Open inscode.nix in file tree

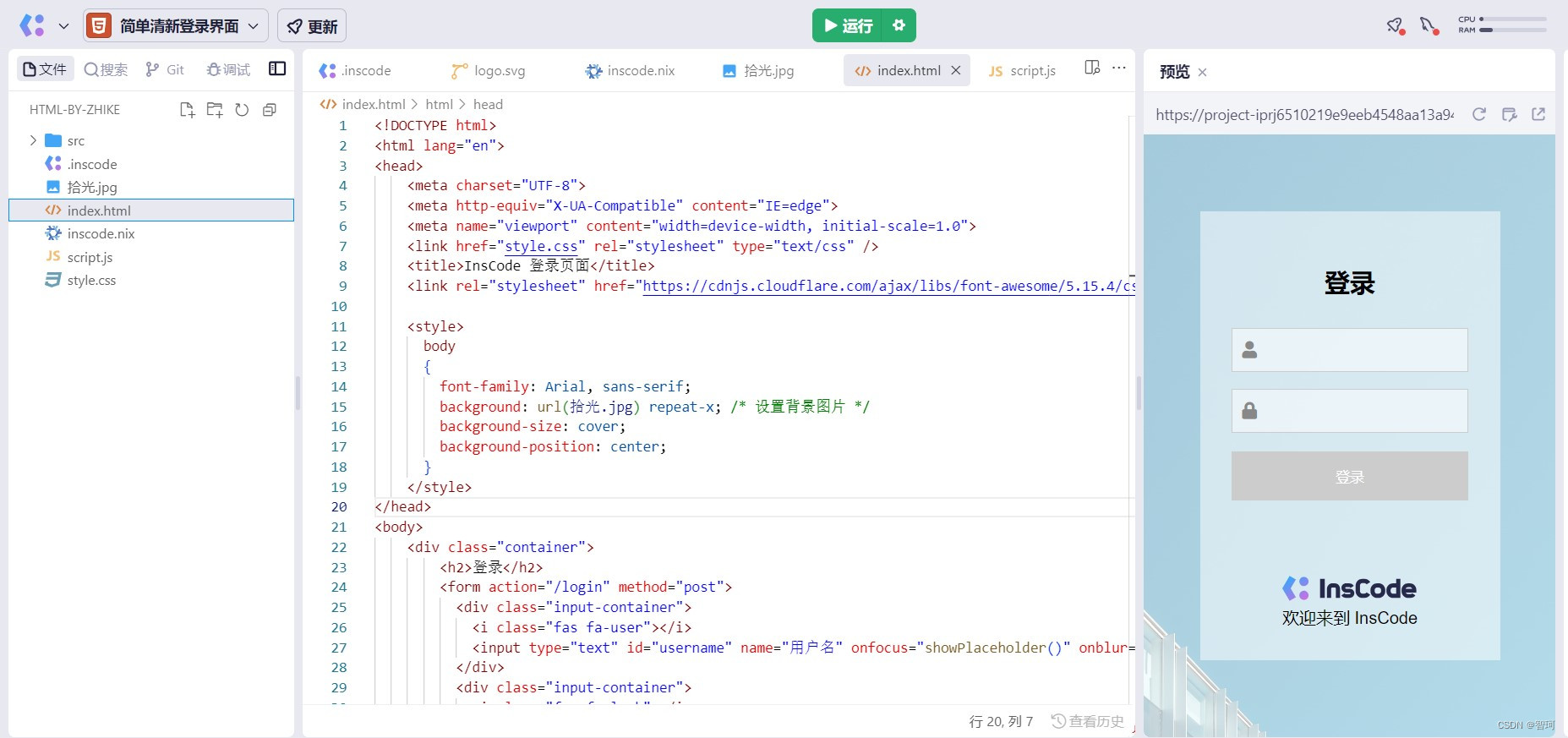[x=151, y=233]
